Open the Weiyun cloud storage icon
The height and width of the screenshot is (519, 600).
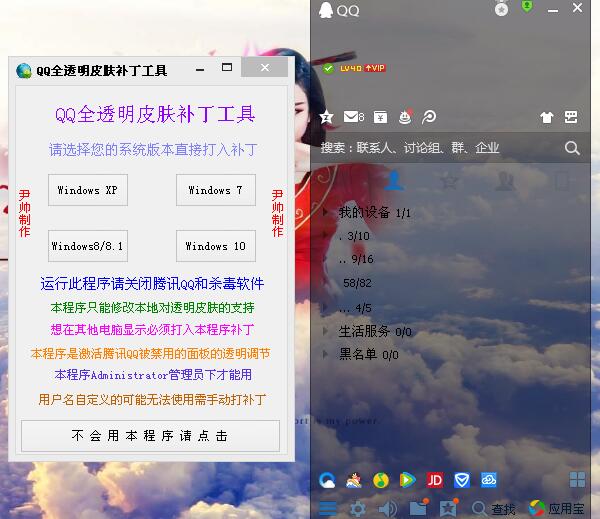coord(489,480)
